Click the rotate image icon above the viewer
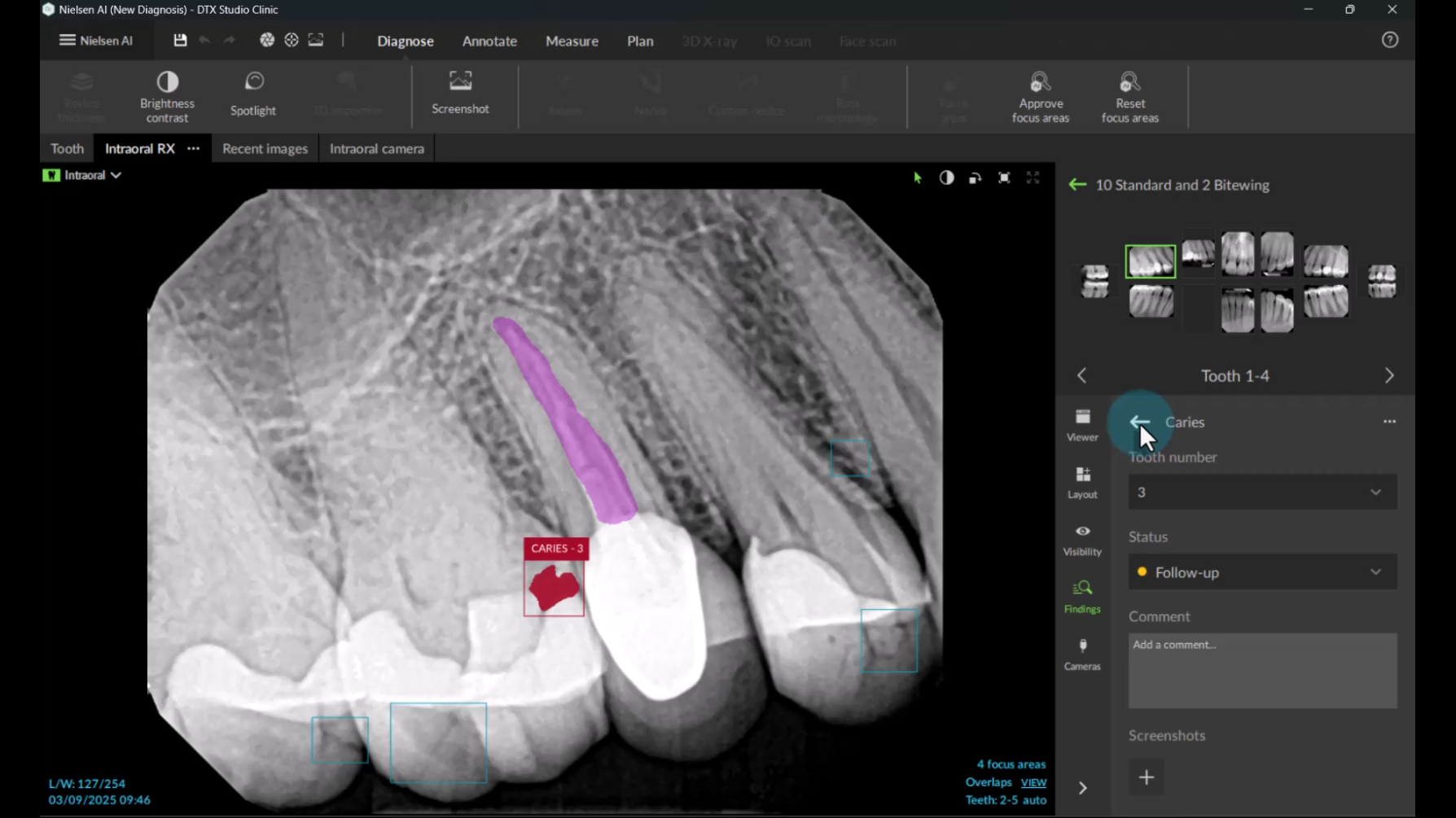 (975, 177)
